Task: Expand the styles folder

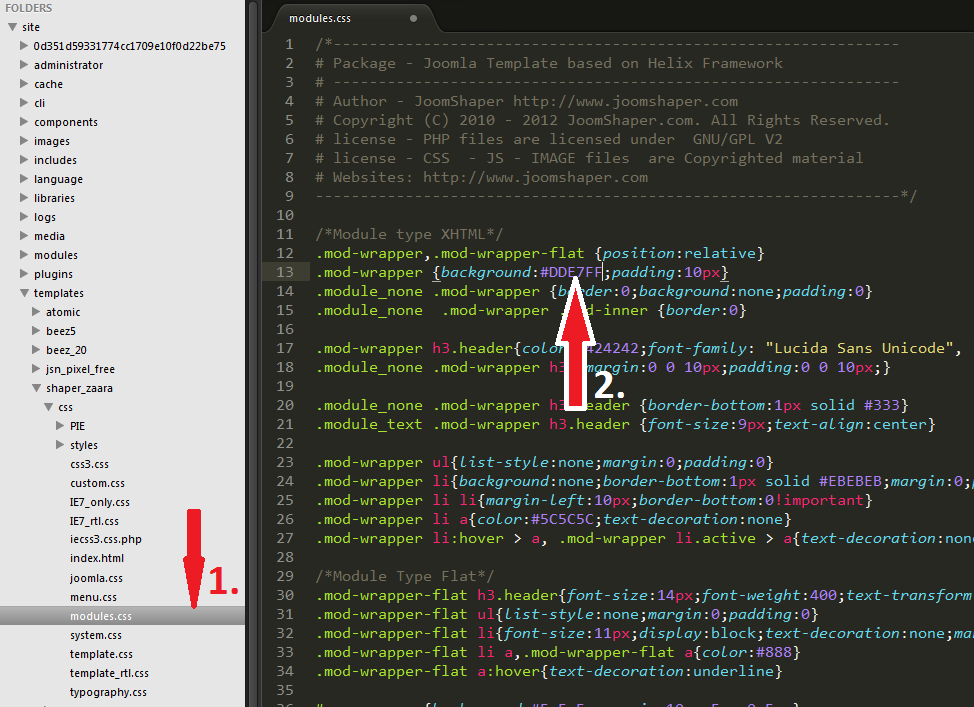Action: [x=60, y=445]
